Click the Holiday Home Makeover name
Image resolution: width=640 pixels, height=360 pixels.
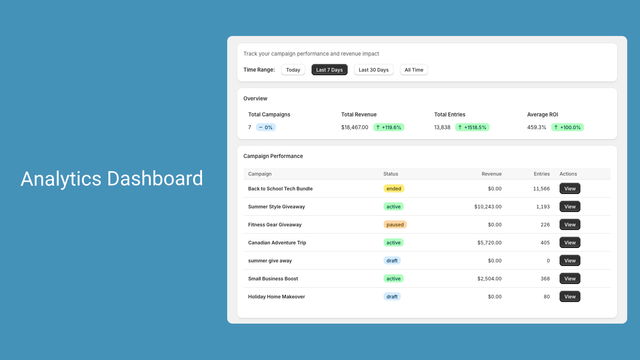coord(276,296)
